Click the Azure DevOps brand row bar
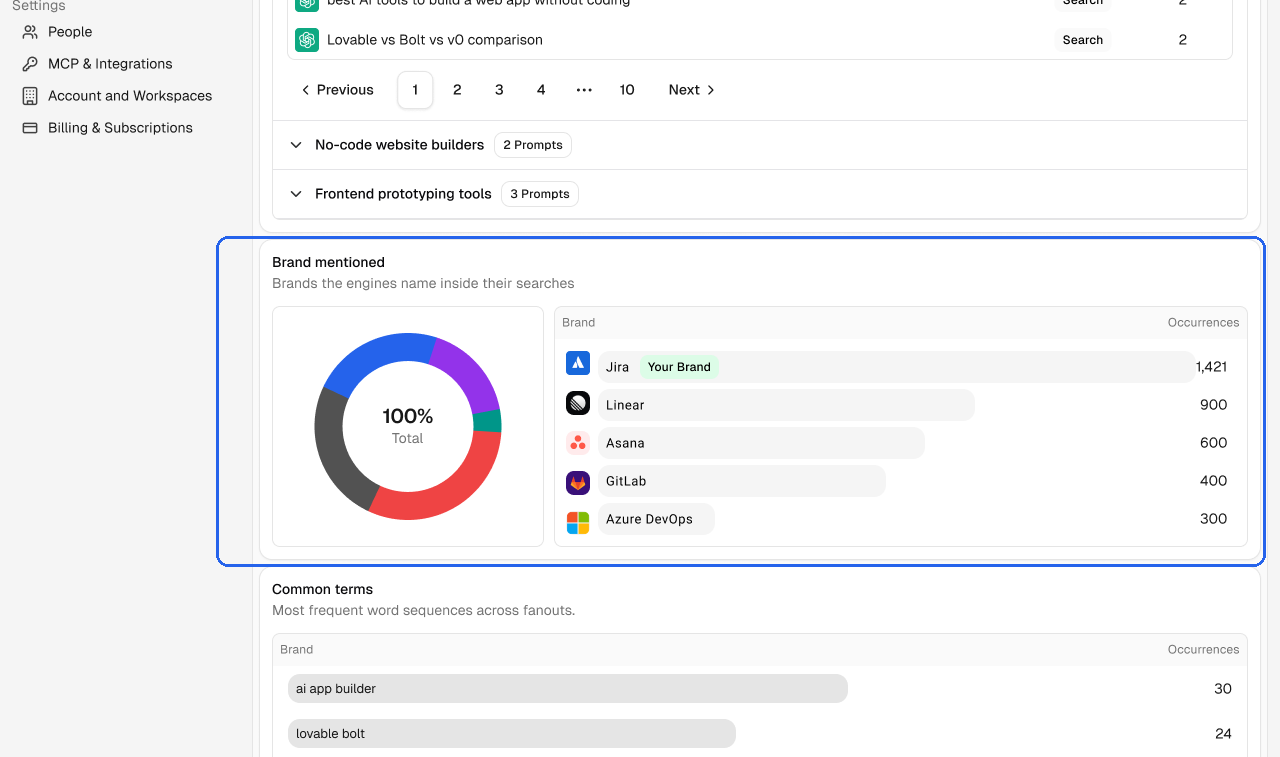 click(x=656, y=519)
